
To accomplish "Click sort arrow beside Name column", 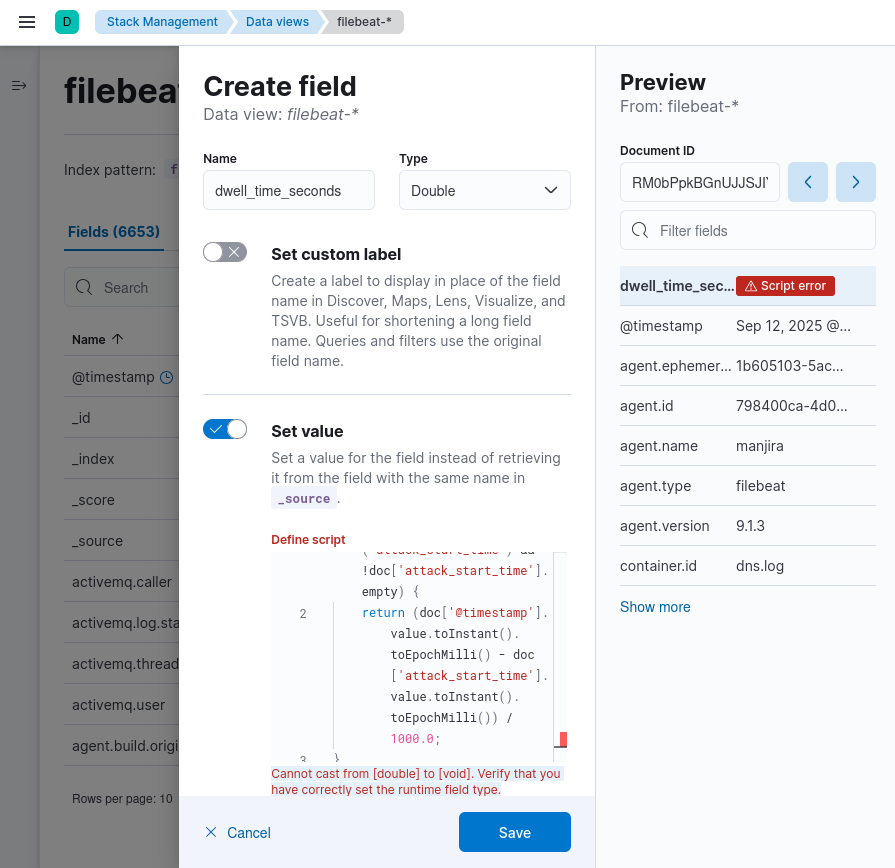I will 118,339.
